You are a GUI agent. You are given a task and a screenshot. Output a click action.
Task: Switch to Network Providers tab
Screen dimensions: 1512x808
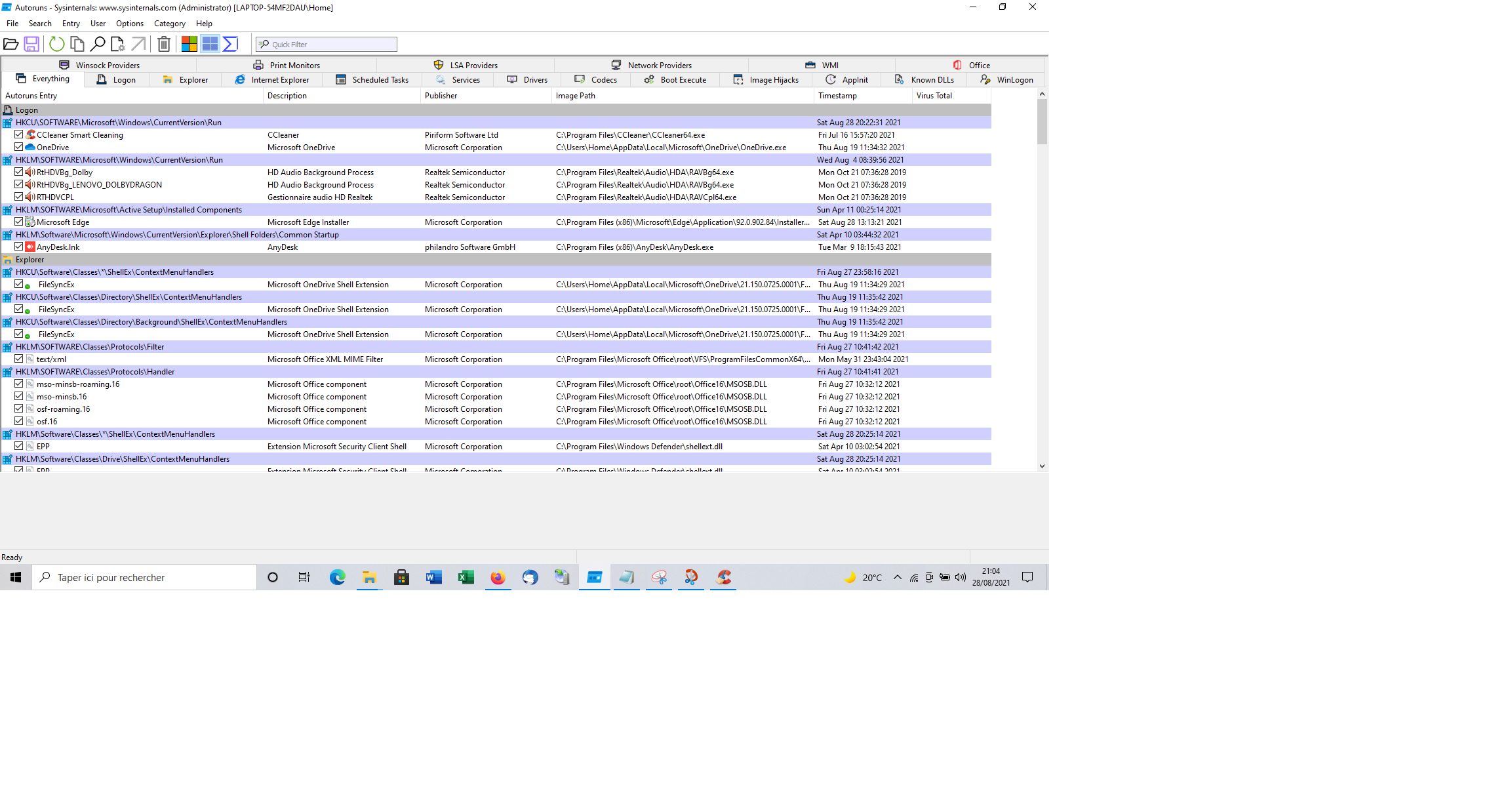click(652, 65)
